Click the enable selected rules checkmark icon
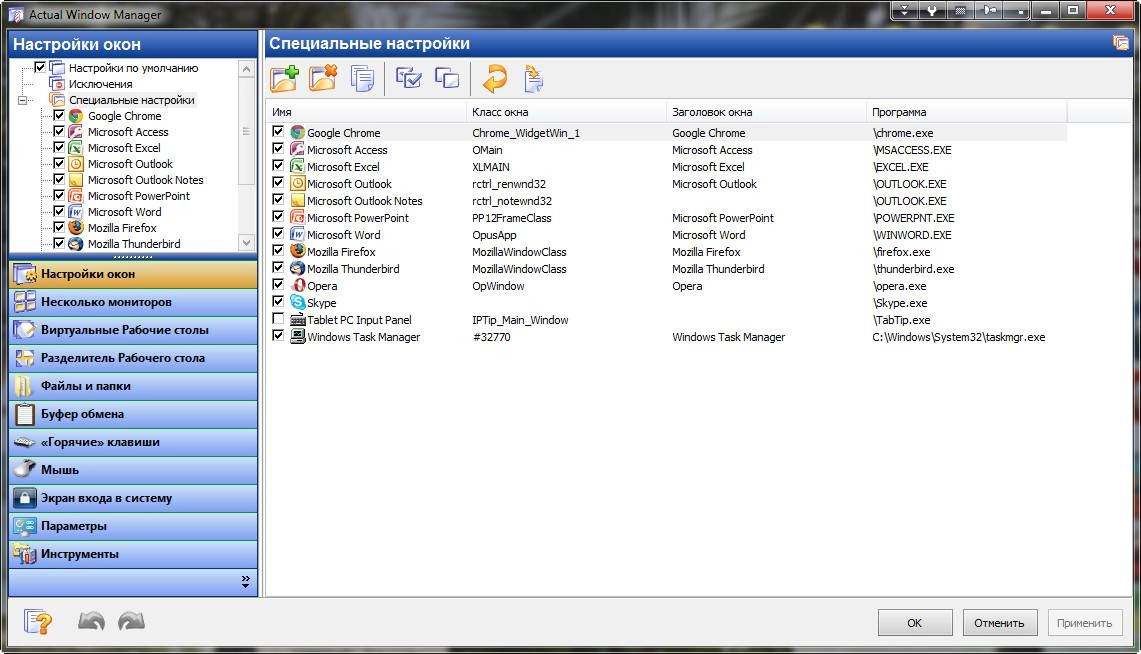Viewport: 1141px width, 654px height. (408, 78)
